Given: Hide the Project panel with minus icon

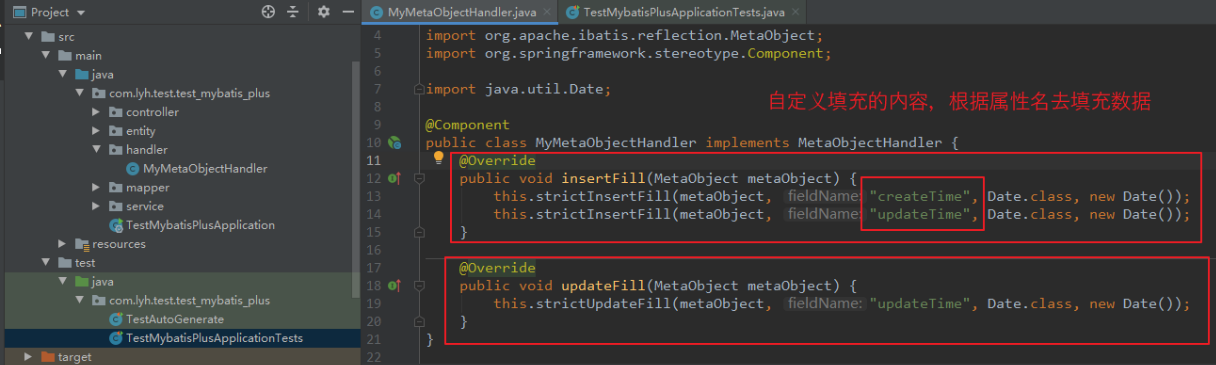Looking at the screenshot, I should coord(348,12).
